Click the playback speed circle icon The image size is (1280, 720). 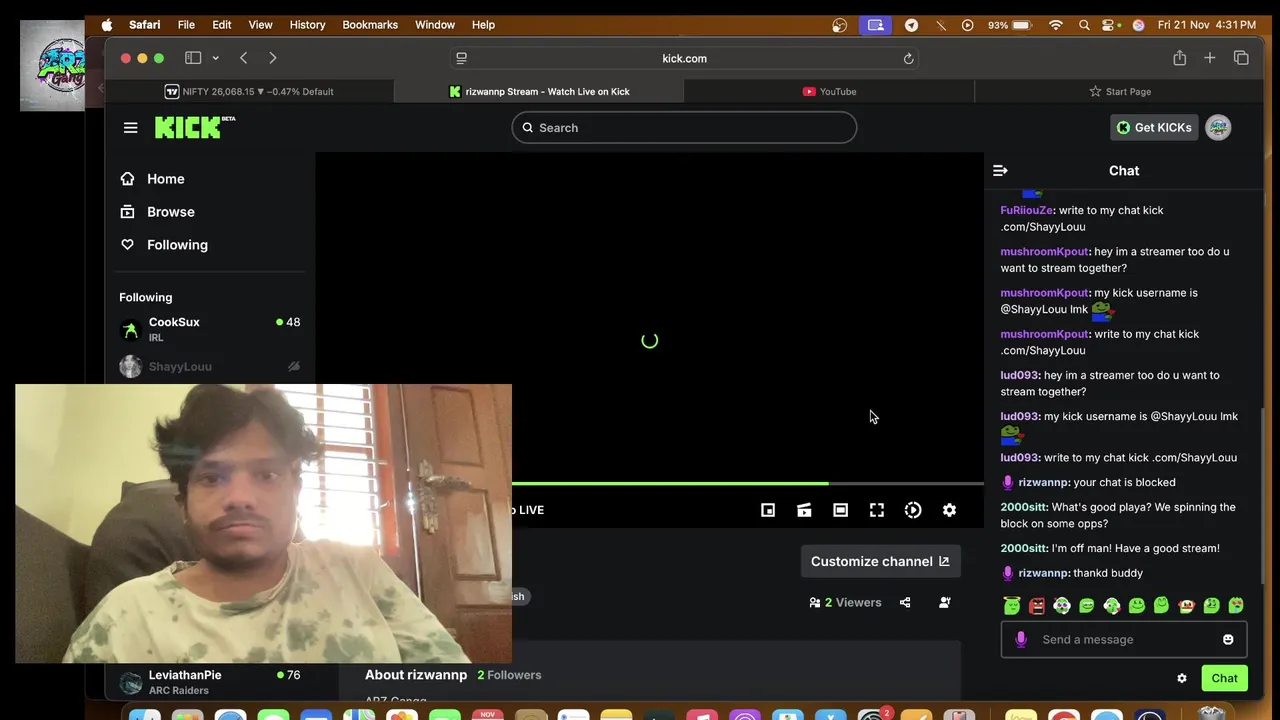pyautogui.click(x=913, y=510)
